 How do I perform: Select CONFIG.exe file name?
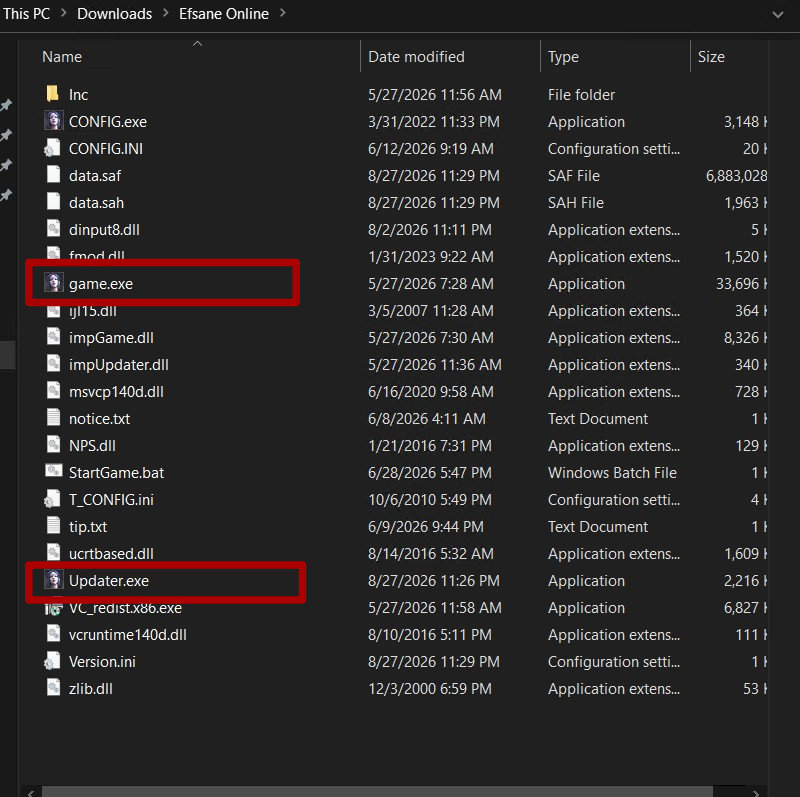[108, 121]
